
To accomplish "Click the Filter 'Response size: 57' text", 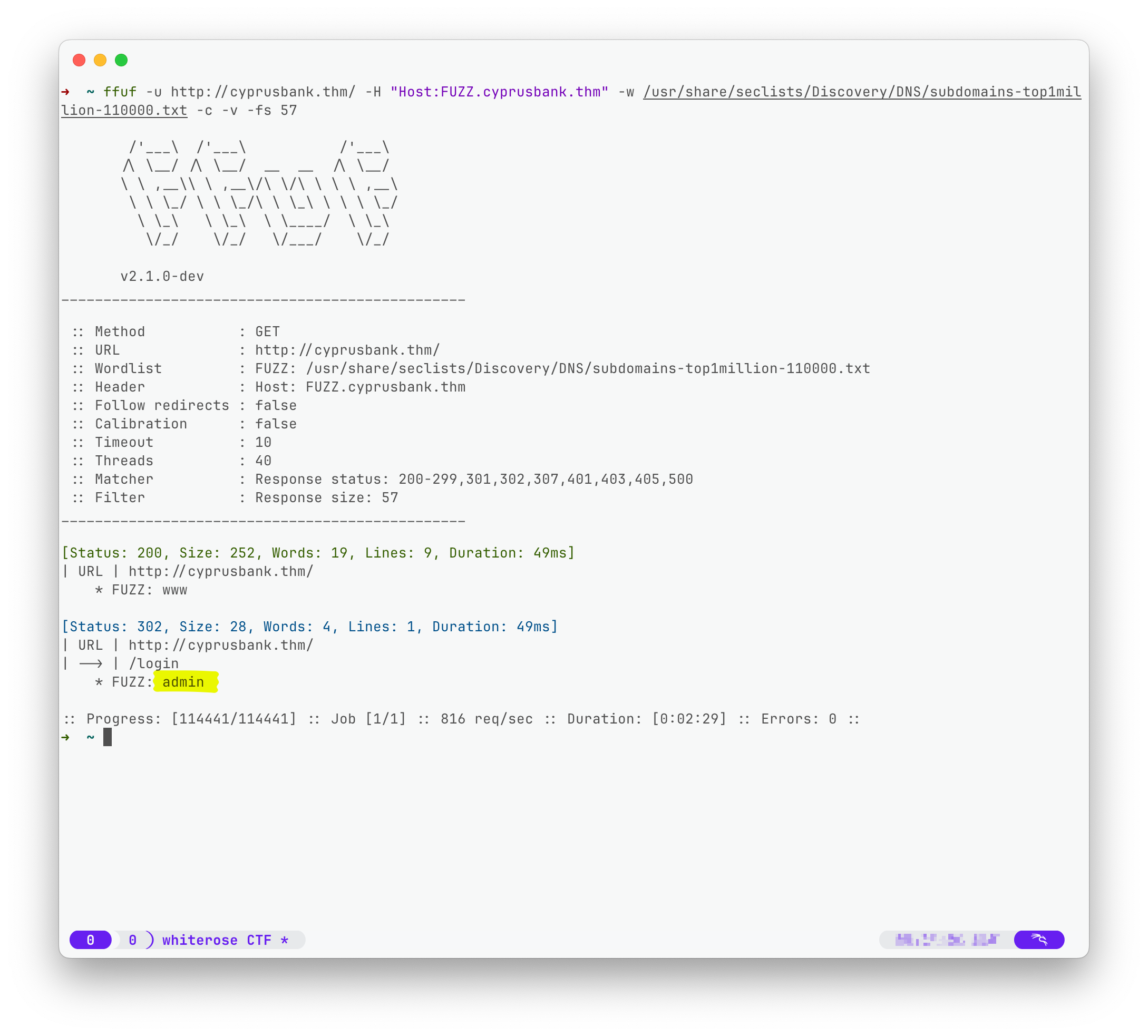I will (x=327, y=498).
